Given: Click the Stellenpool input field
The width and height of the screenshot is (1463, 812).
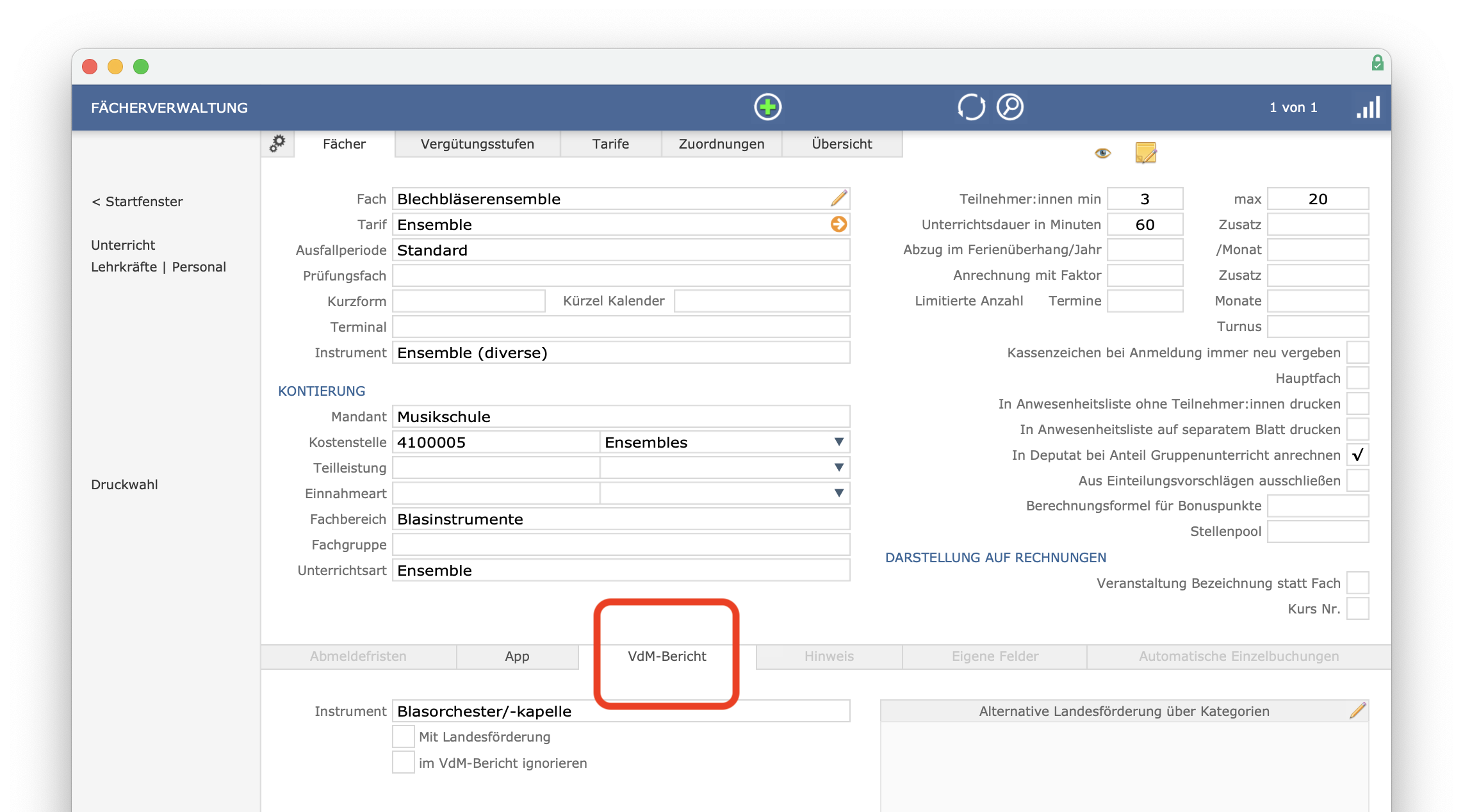Looking at the screenshot, I should tap(1318, 532).
